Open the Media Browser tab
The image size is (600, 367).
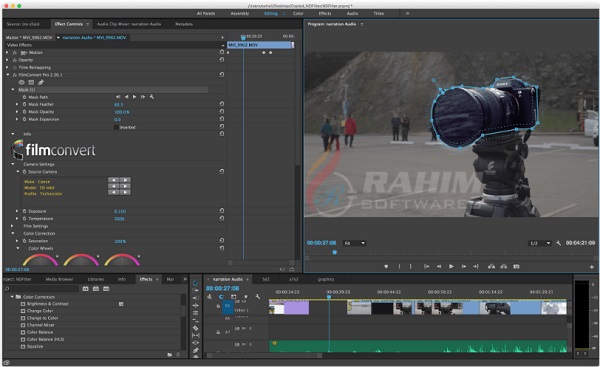coord(59,279)
